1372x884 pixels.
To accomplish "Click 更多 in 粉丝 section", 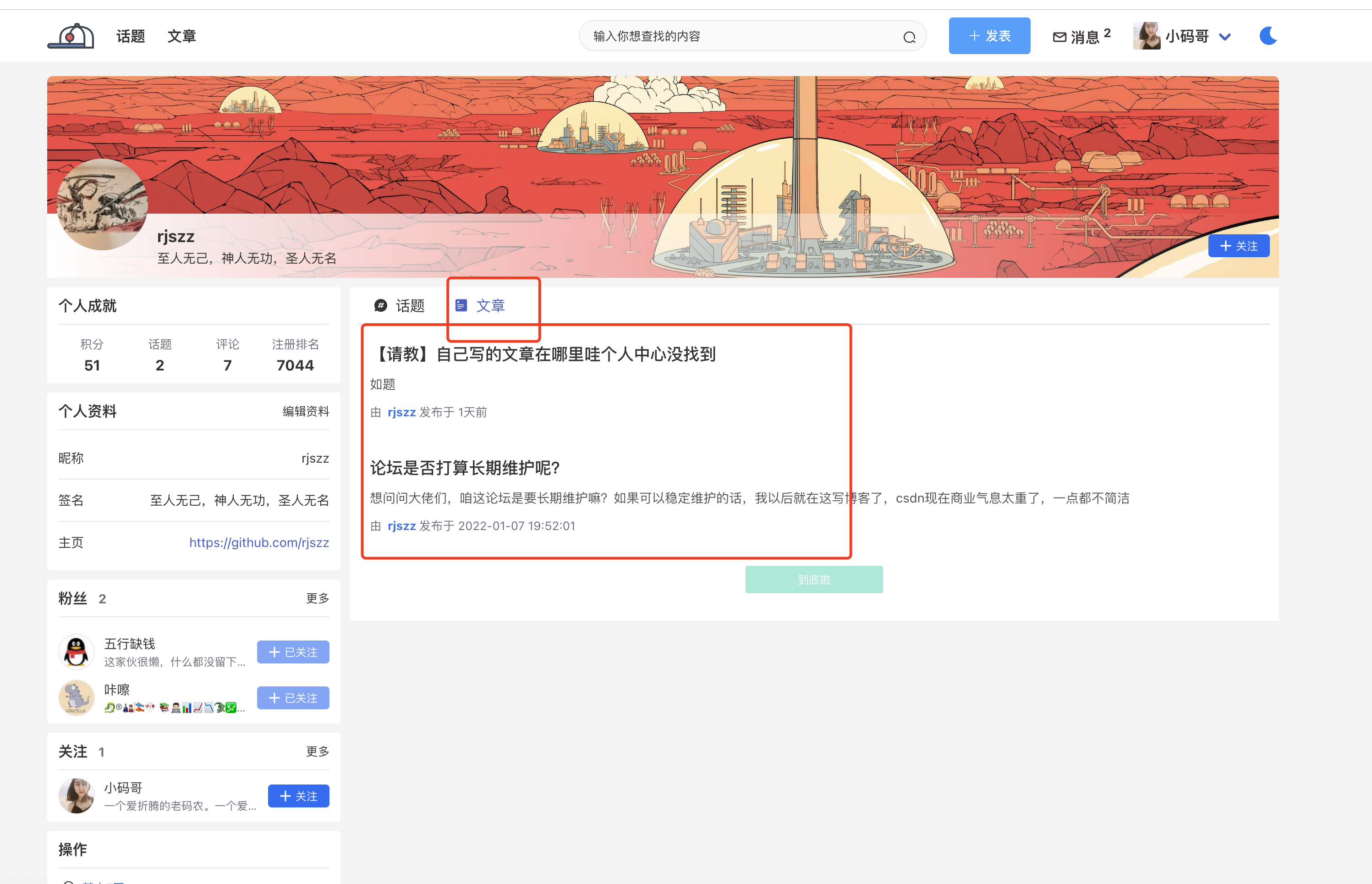I will pyautogui.click(x=318, y=598).
